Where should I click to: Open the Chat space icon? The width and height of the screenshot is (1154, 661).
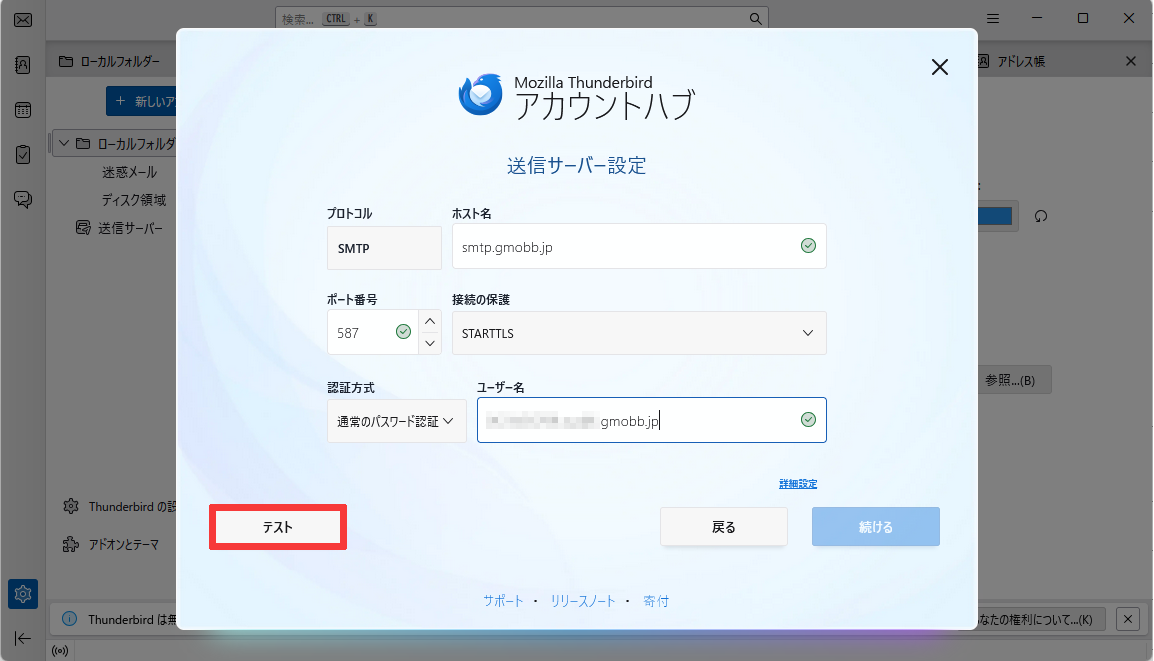click(x=22, y=199)
